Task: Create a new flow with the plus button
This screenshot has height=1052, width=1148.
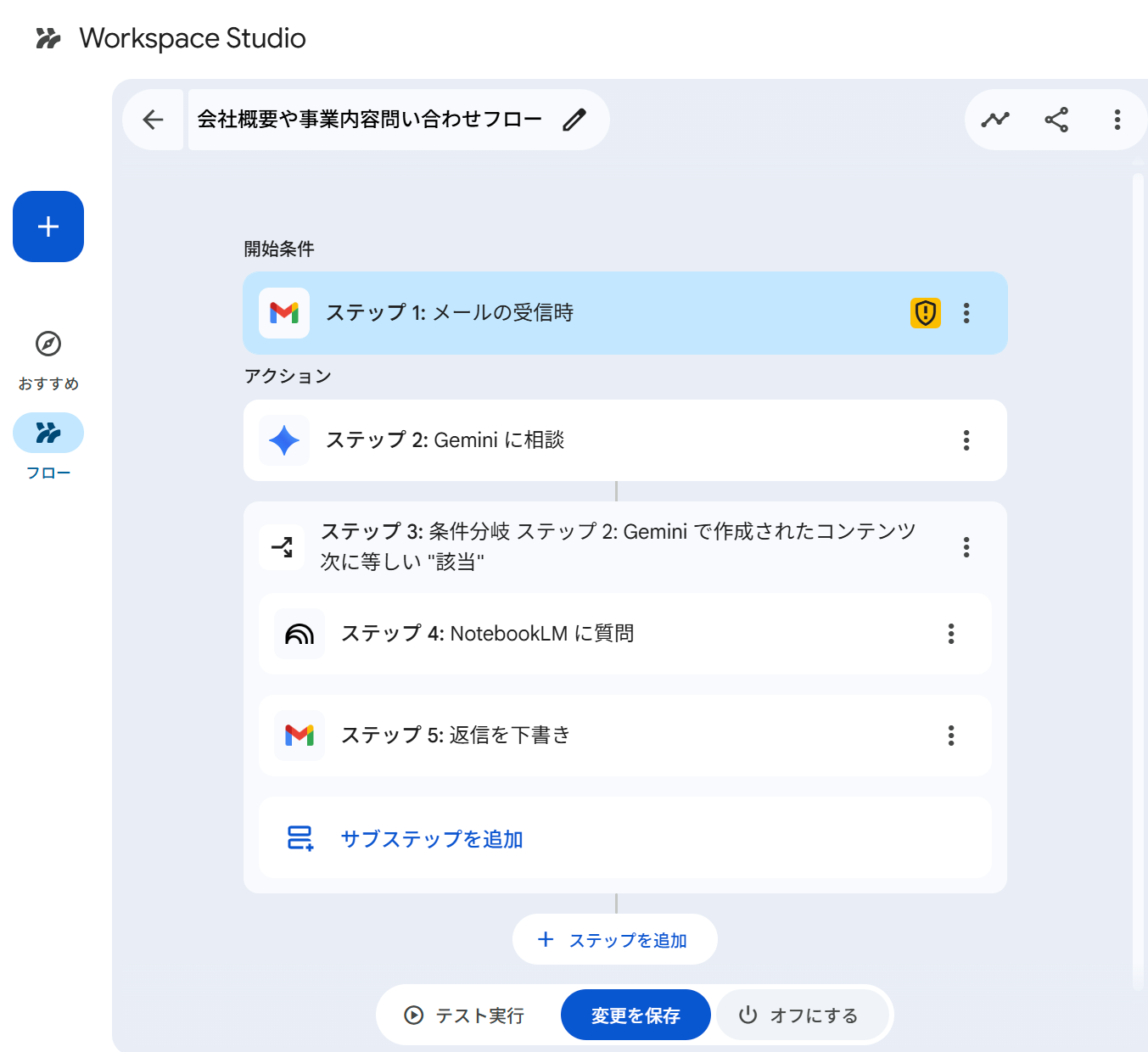Action: [48, 227]
